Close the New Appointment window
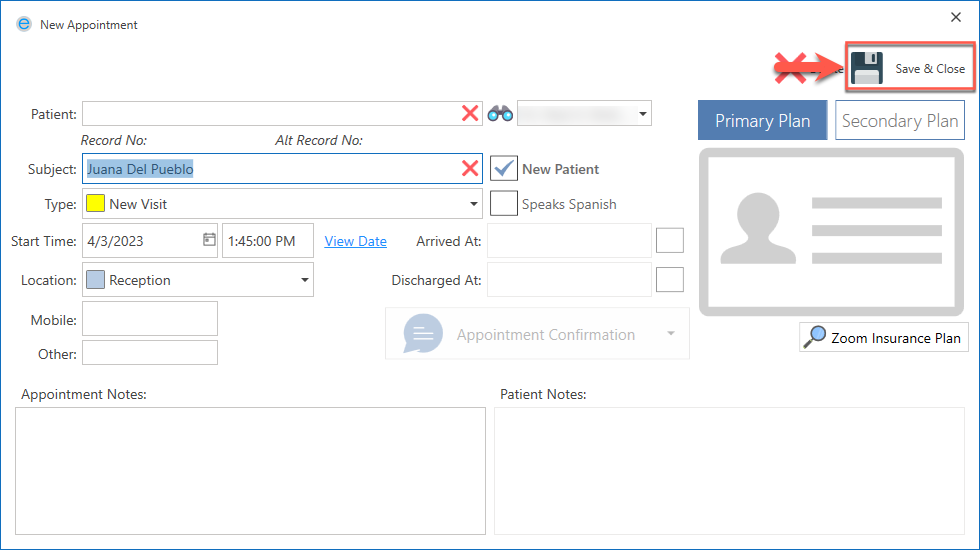 coord(956,18)
